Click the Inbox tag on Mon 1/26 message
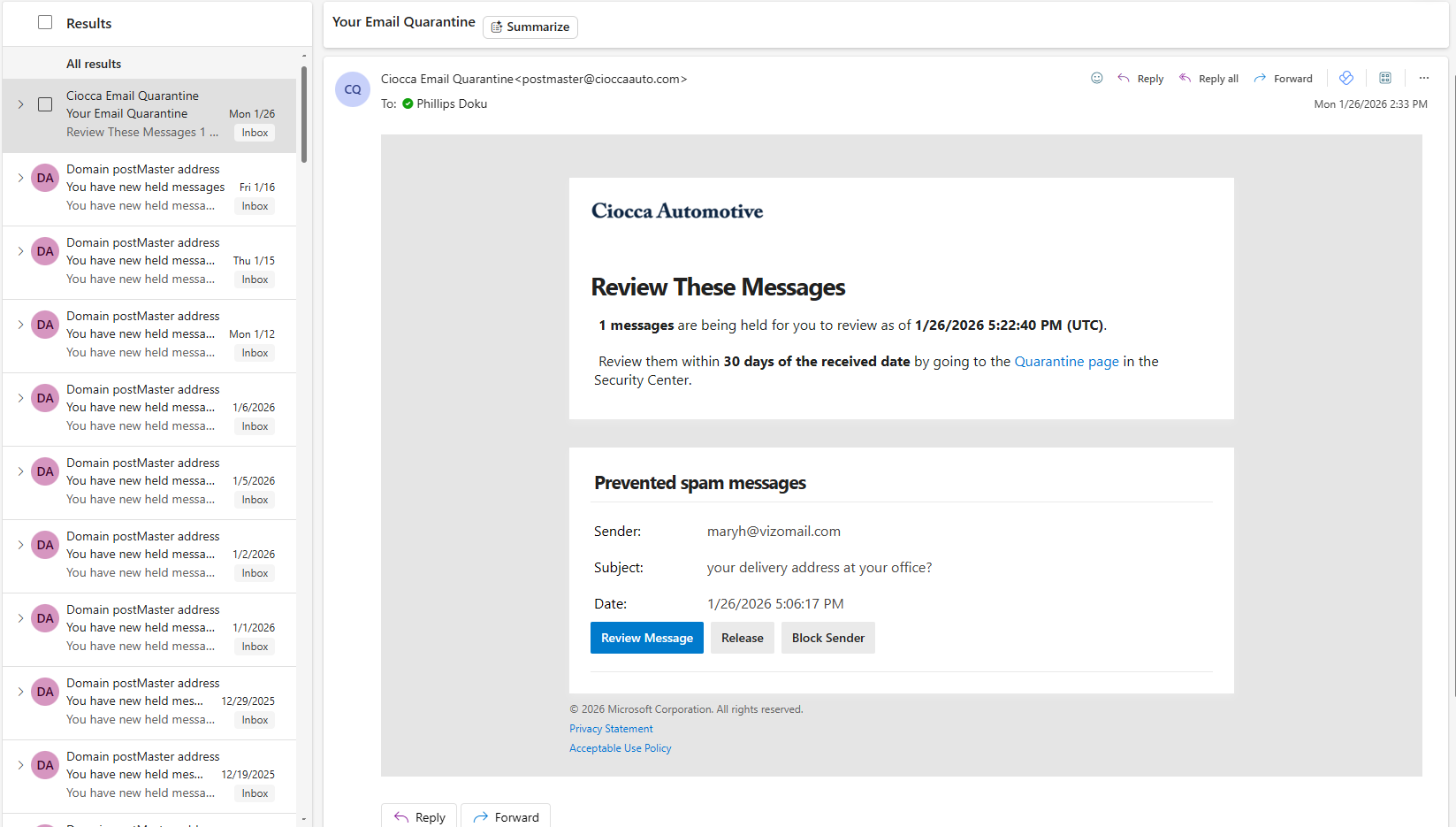 (255, 133)
